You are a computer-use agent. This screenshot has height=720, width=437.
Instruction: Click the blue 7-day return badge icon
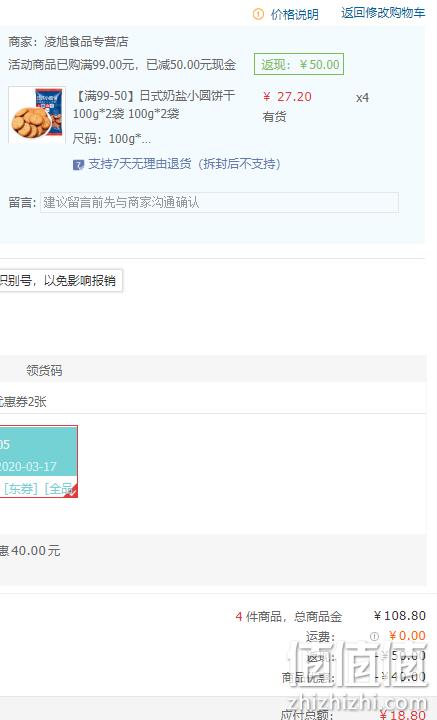[x=78, y=164]
